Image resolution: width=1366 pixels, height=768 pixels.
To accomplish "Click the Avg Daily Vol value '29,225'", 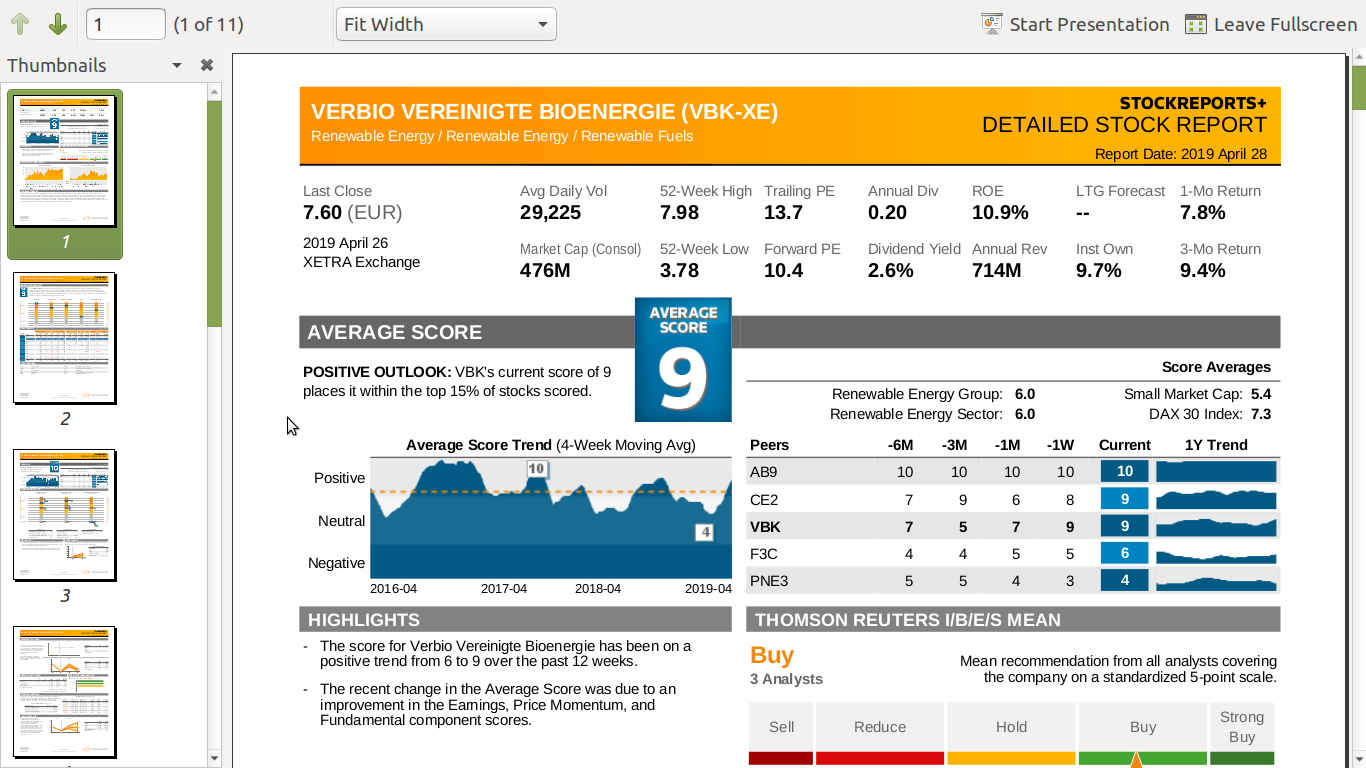I will (550, 212).
